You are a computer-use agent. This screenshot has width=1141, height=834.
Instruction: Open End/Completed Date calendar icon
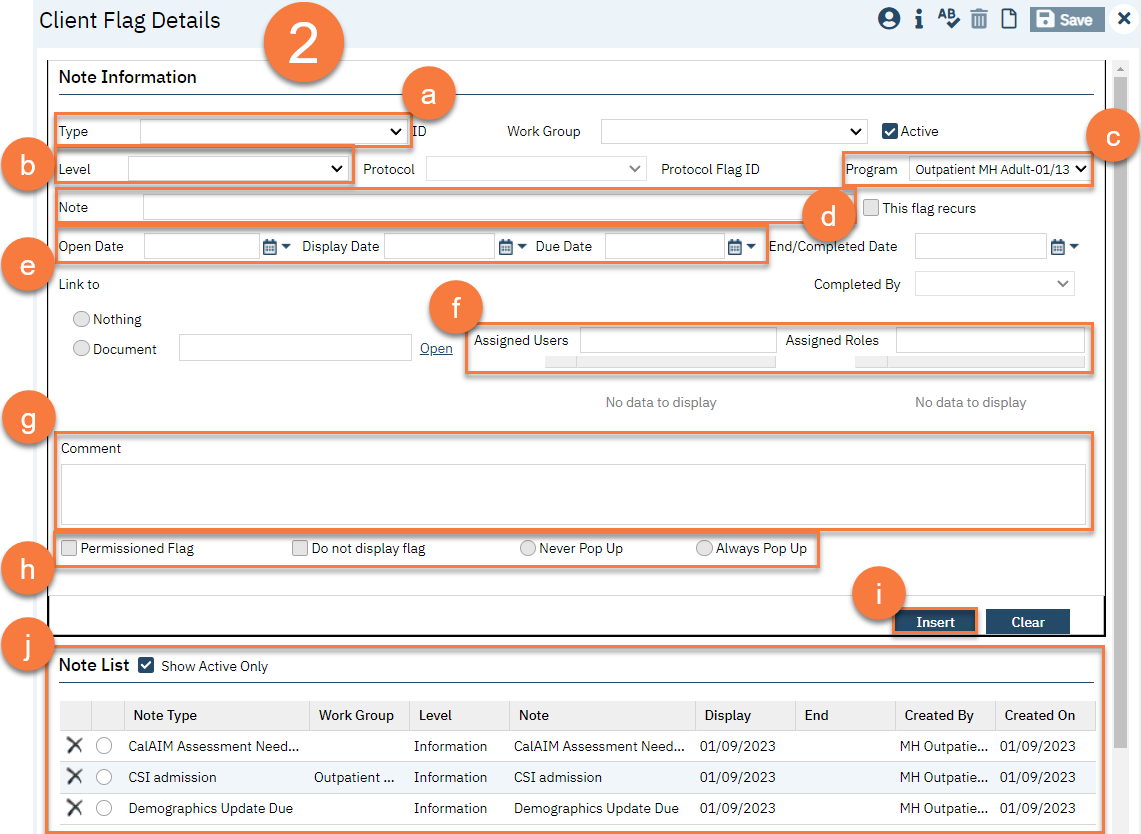1058,247
